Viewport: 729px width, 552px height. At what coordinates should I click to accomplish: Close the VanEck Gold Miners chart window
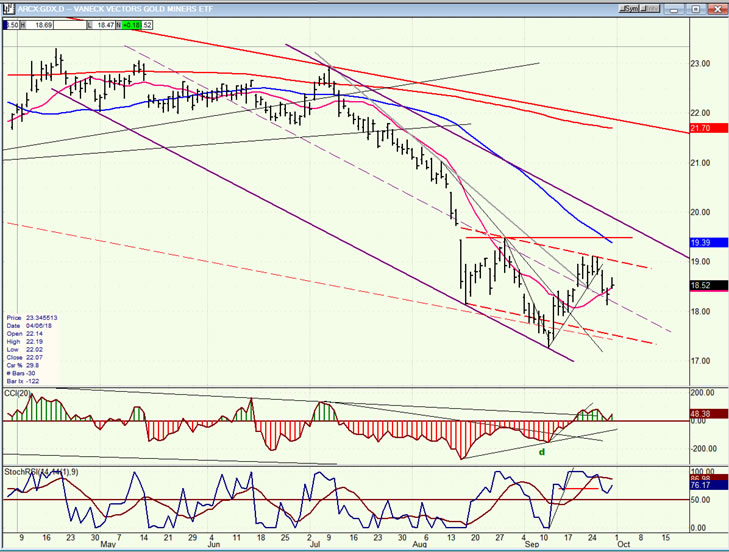tap(716, 9)
